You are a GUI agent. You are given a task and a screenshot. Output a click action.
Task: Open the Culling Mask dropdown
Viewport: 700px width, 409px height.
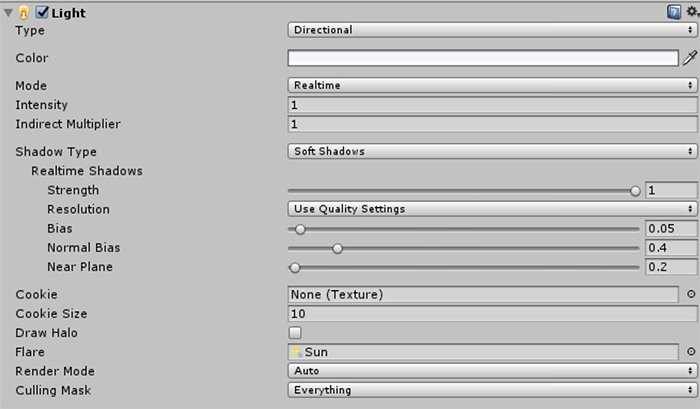click(x=492, y=390)
